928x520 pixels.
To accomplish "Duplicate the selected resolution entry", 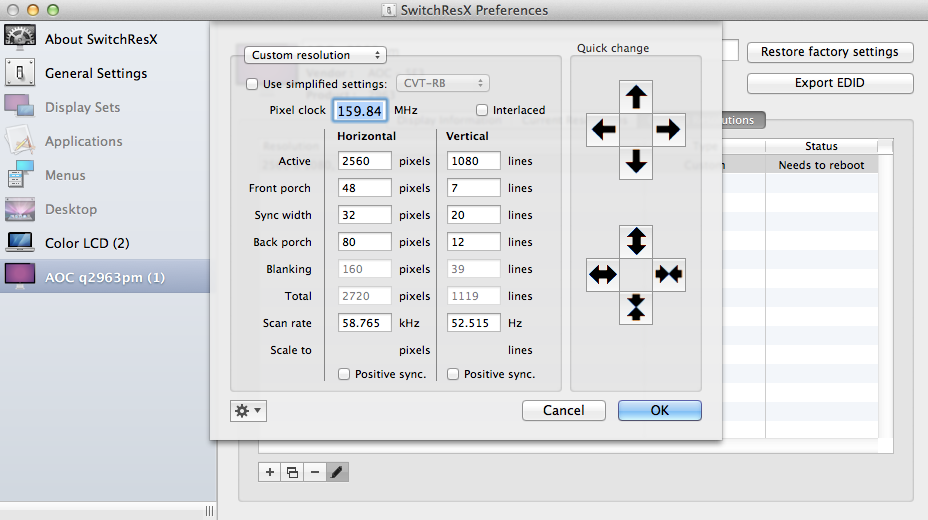I will coord(292,472).
